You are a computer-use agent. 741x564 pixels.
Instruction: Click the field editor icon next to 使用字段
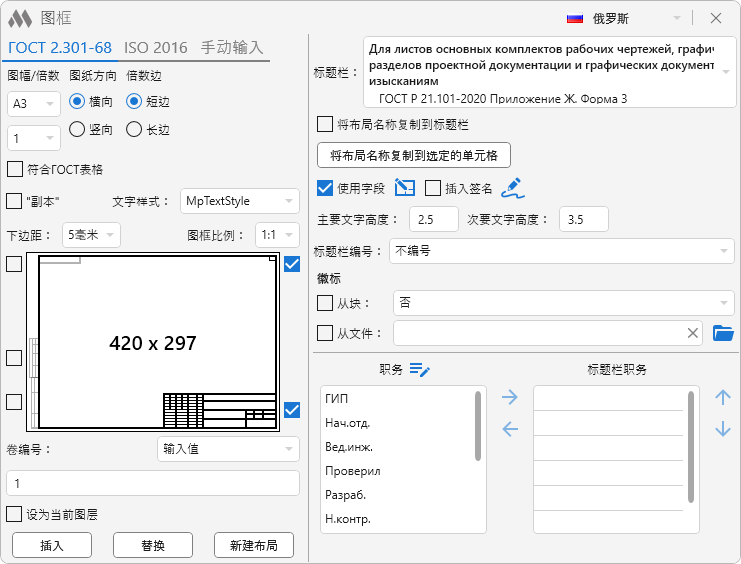tap(404, 187)
